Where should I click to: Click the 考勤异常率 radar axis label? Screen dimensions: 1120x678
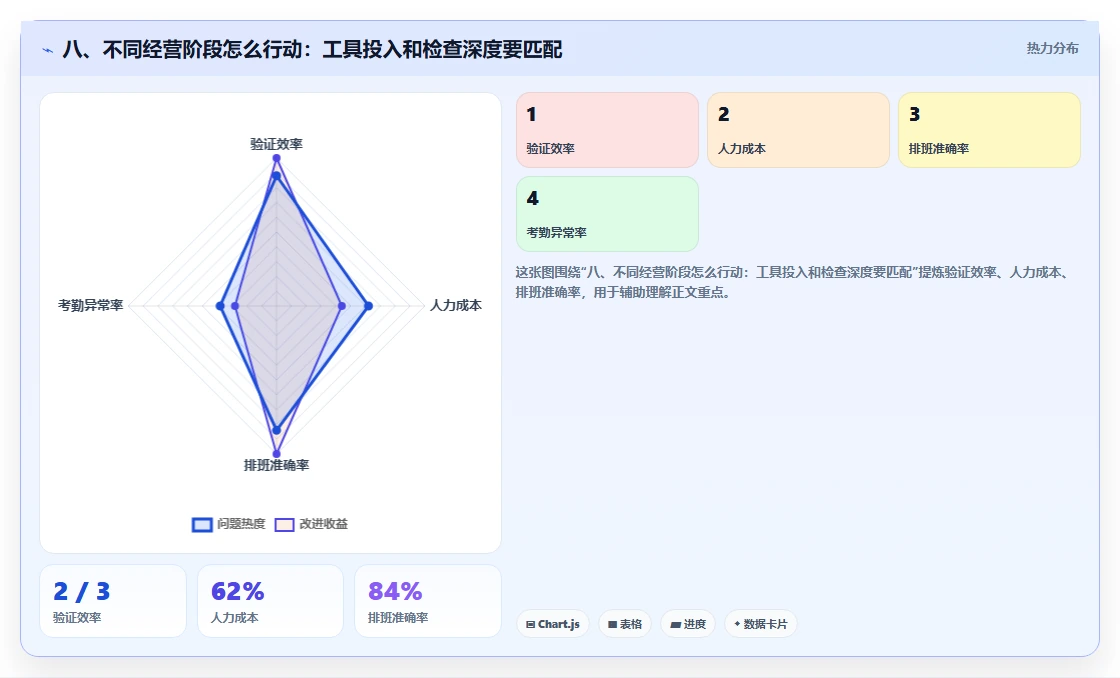[x=91, y=306]
